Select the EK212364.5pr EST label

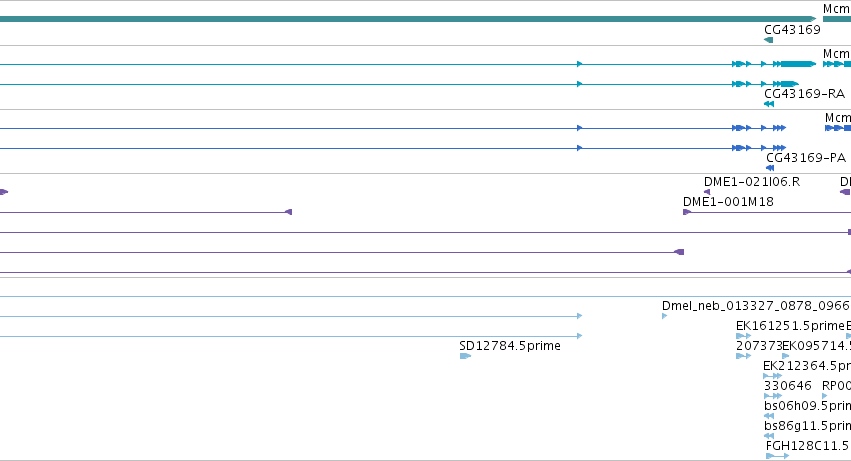click(807, 366)
